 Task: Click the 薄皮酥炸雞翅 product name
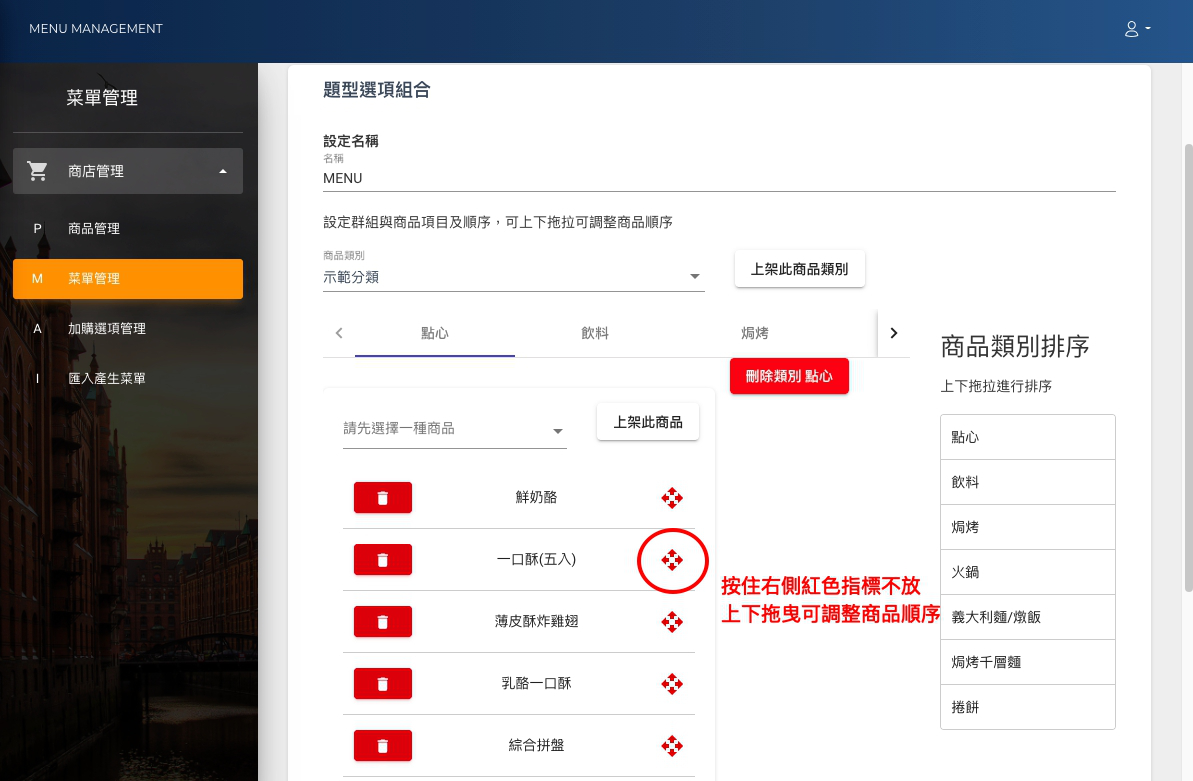tap(536, 622)
